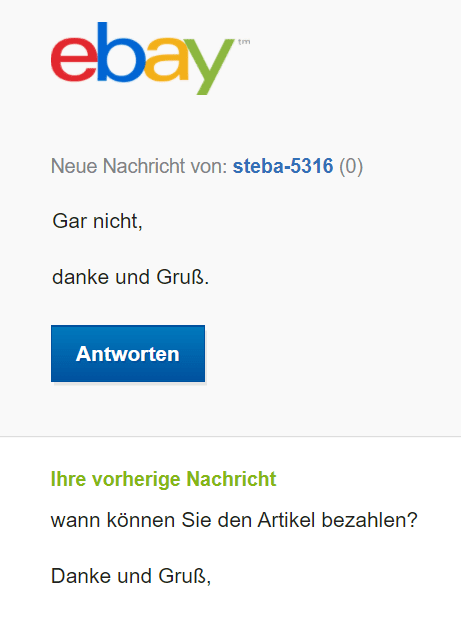
Task: Click the word 'bezahlen?' in previous message
Action: tap(370, 520)
